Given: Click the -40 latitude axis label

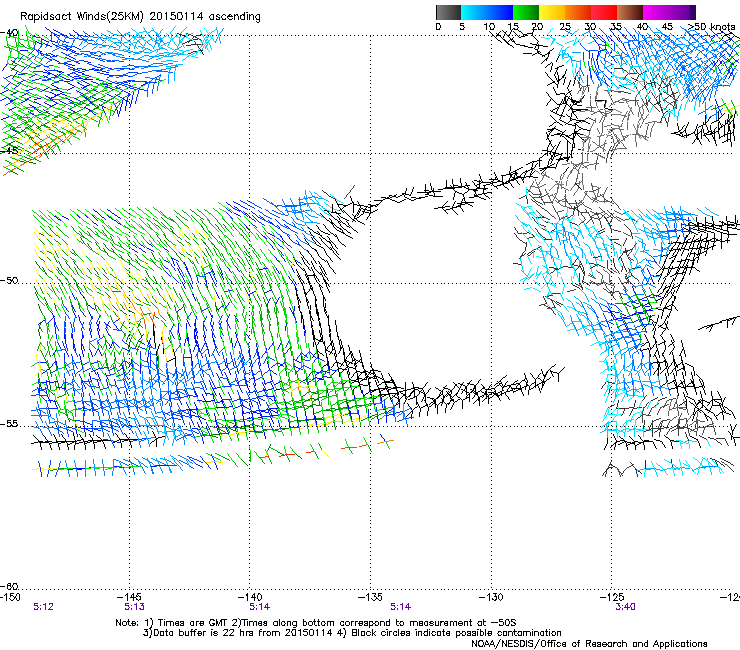Looking at the screenshot, I should (x=9, y=33).
